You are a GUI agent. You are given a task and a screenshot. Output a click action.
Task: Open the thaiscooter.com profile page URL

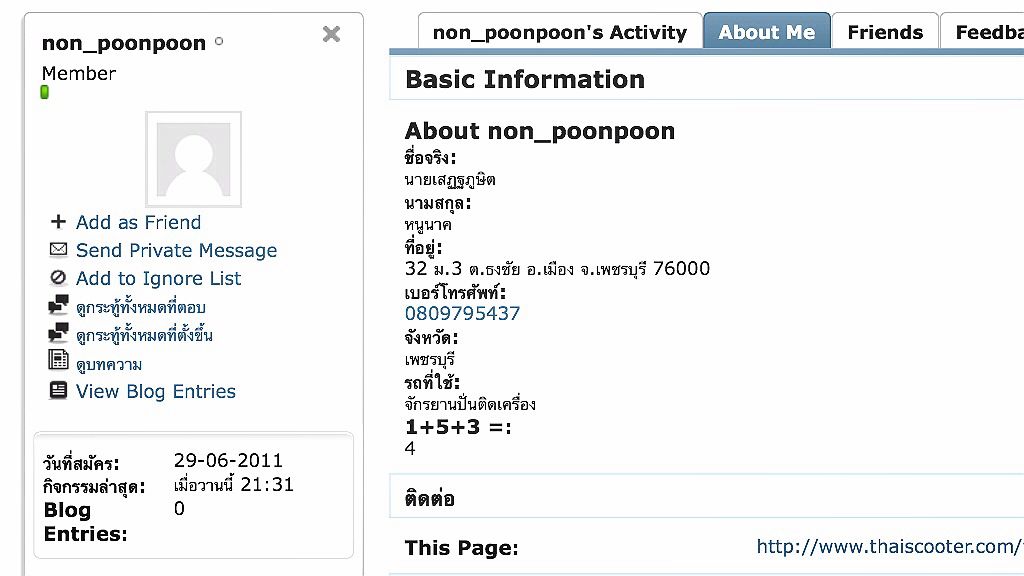click(x=889, y=546)
